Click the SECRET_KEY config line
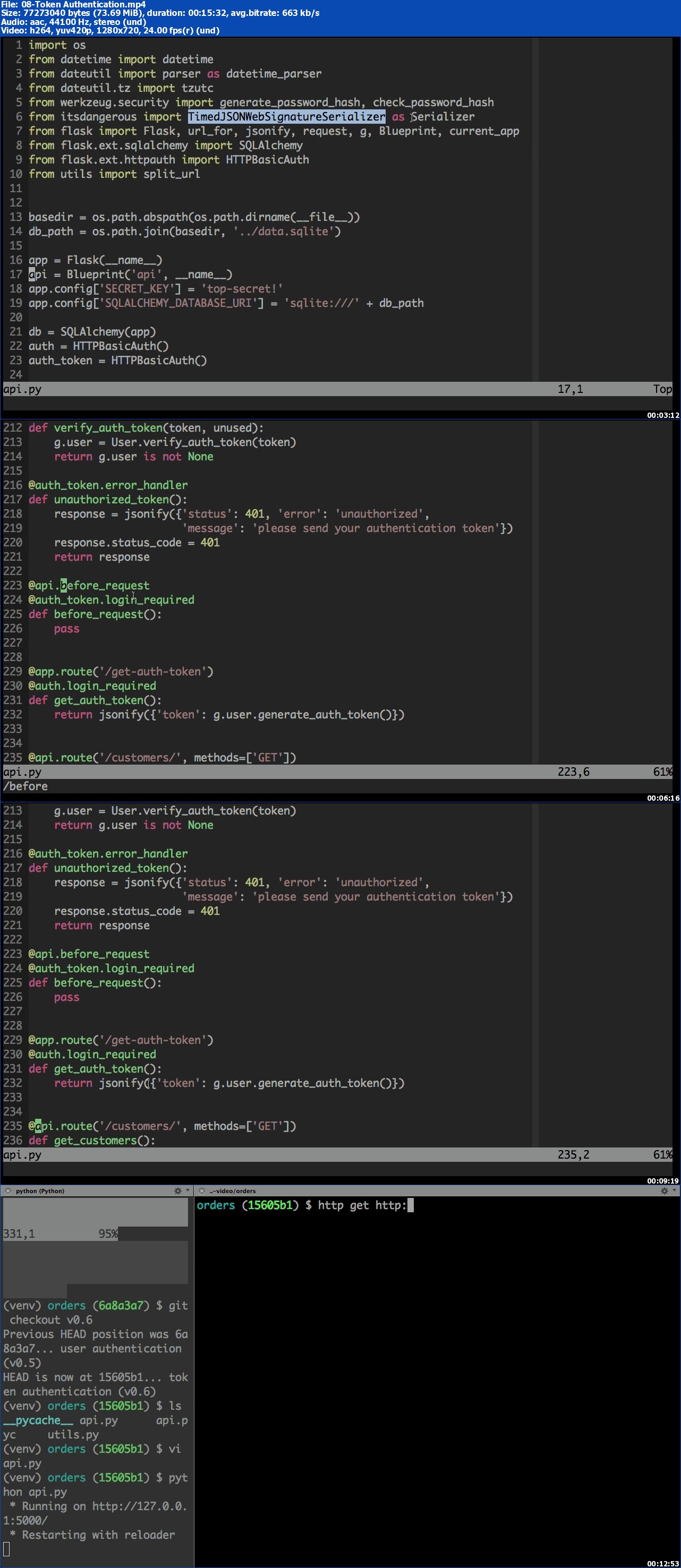Screen dimensions: 681x1568 pos(155,288)
